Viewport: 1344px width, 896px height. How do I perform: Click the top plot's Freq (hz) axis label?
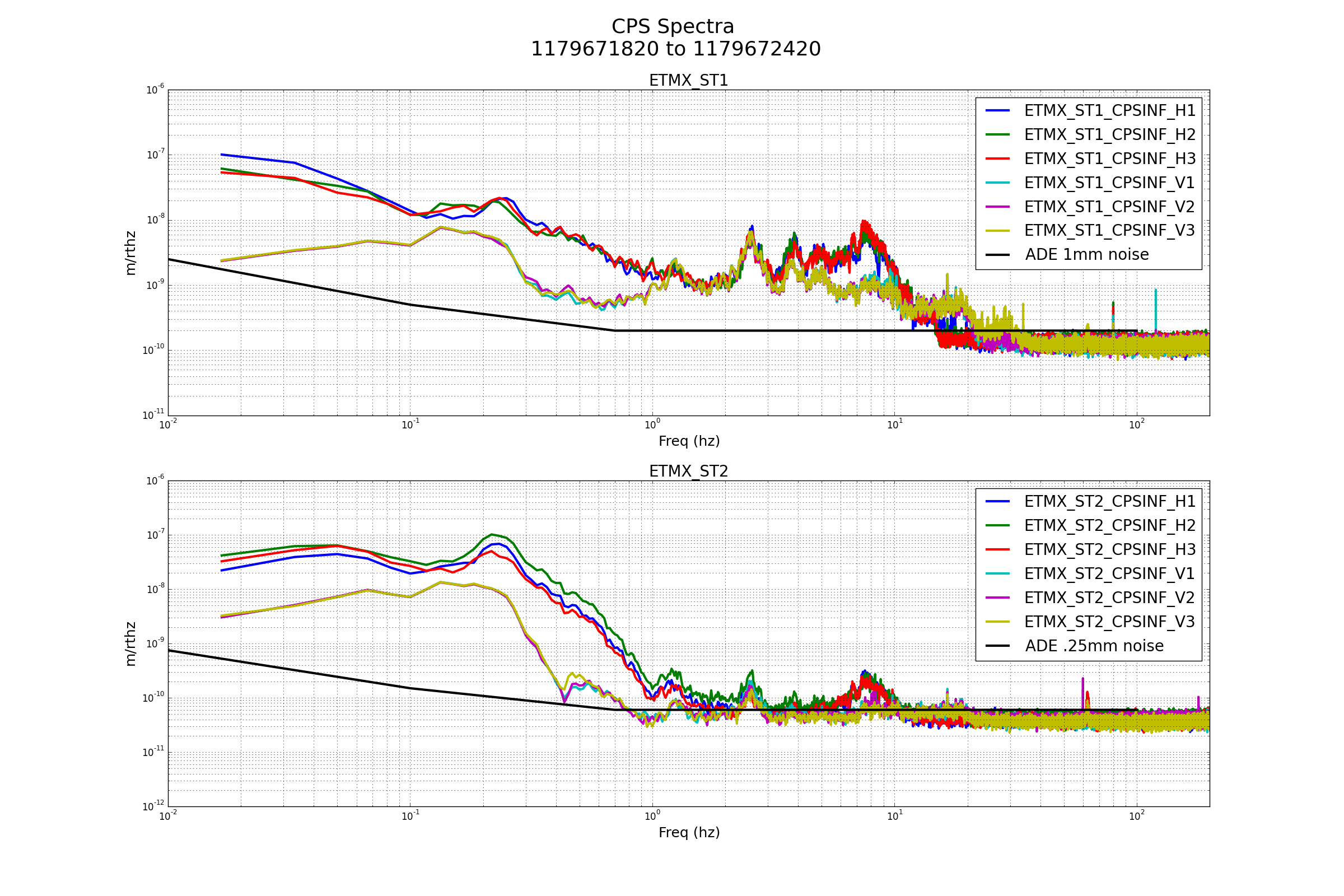click(x=689, y=441)
